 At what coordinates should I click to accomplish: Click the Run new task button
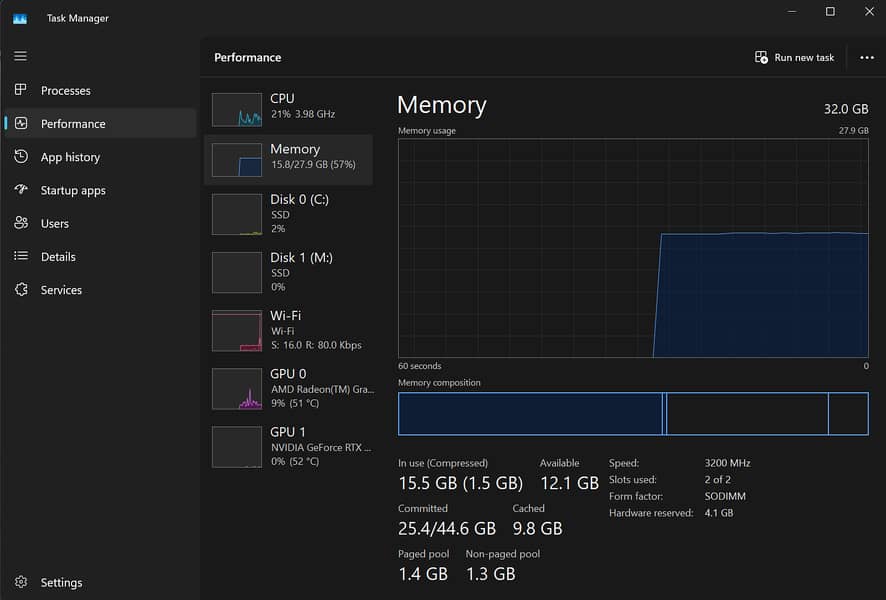[795, 57]
